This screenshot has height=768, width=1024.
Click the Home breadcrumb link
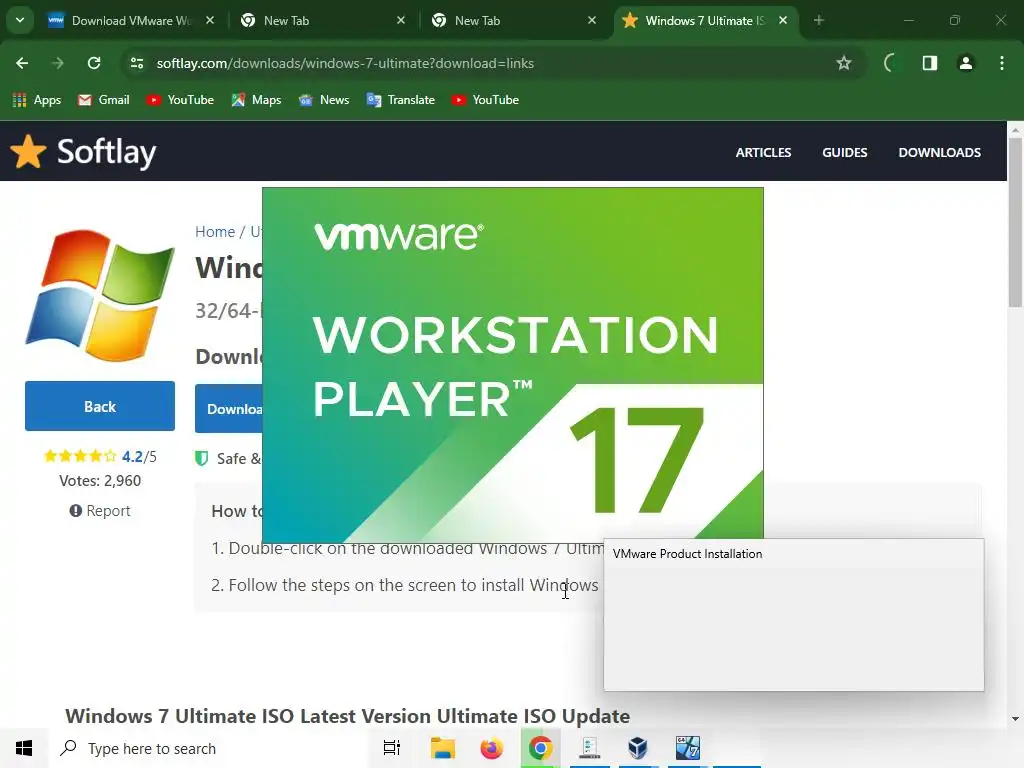click(215, 232)
